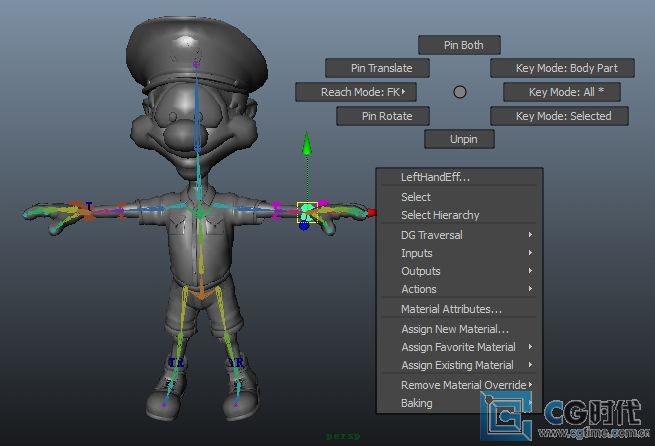Select the character's left foot joint

pyautogui.click(x=236, y=404)
